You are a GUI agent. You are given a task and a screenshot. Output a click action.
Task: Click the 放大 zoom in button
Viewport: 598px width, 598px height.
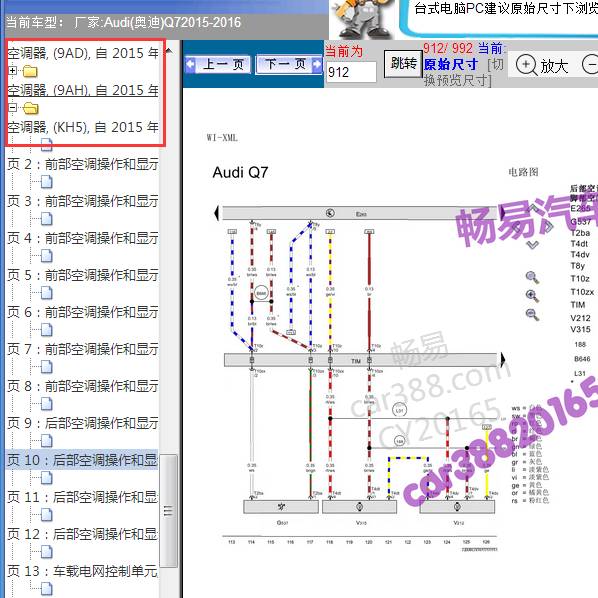[x=542, y=65]
